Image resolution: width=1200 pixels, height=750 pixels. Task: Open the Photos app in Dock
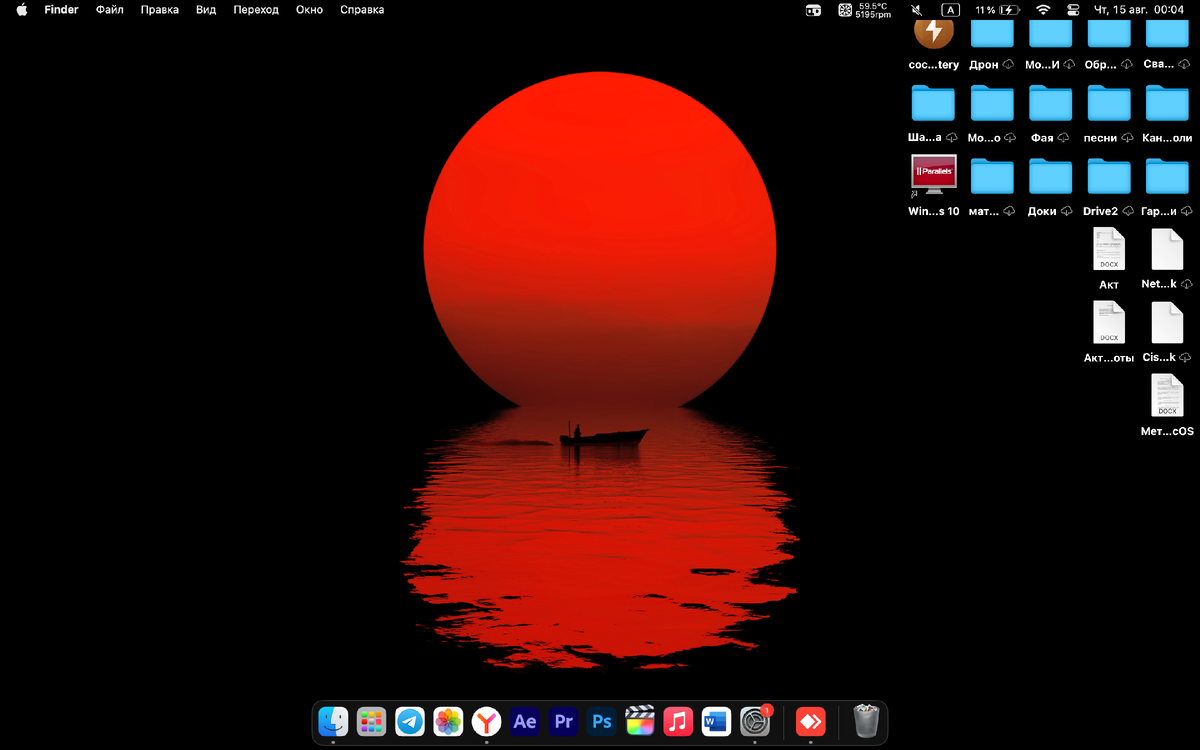pyautogui.click(x=448, y=721)
